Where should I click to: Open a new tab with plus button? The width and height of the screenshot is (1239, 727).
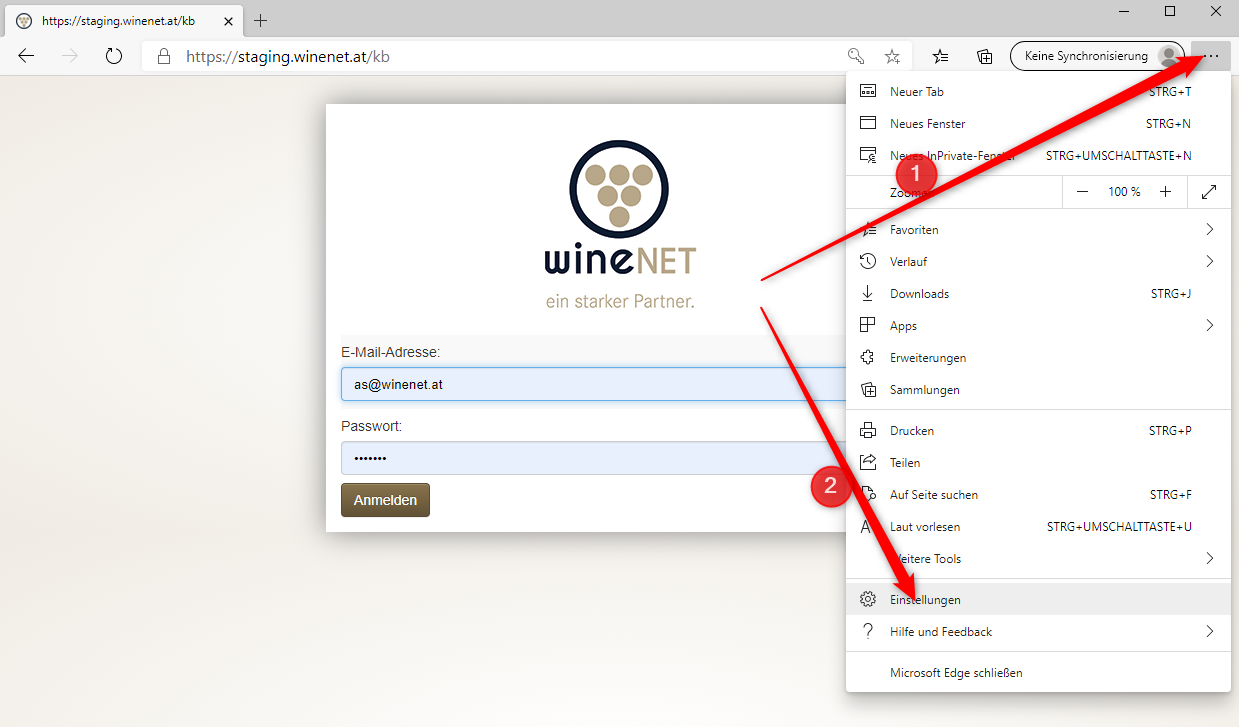(261, 20)
